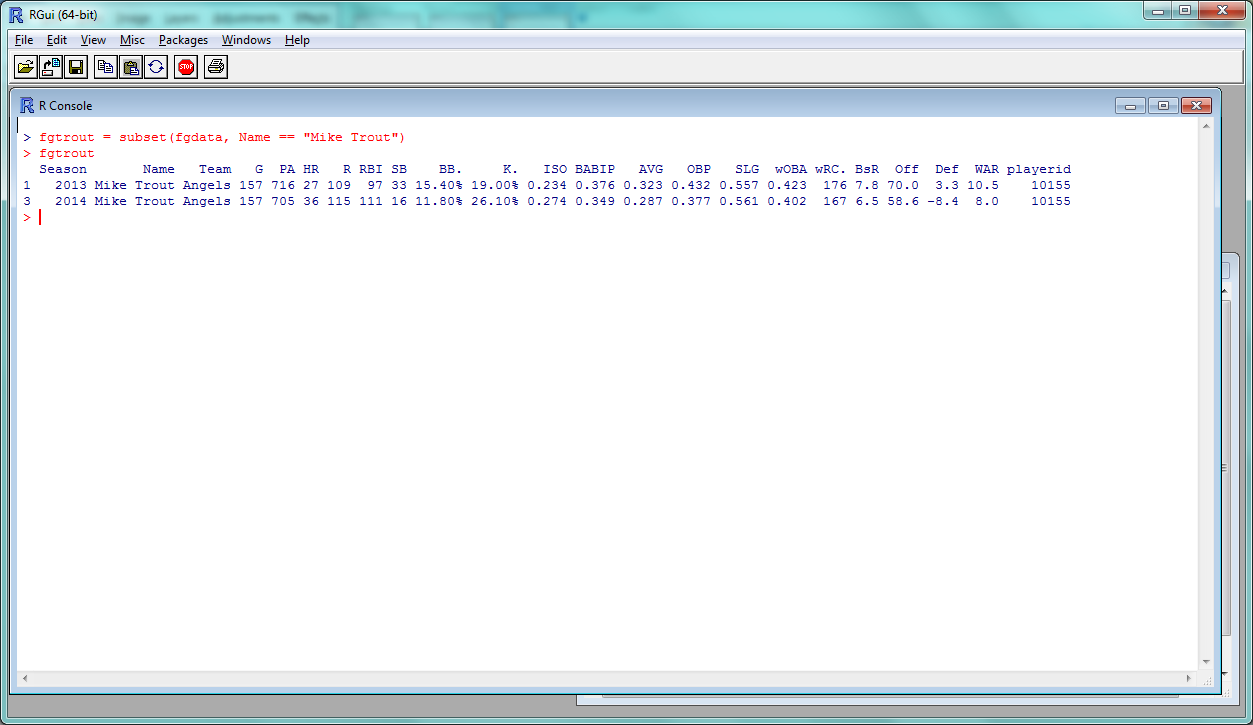The width and height of the screenshot is (1253, 725).
Task: Show the Windows menu
Action: click(246, 40)
